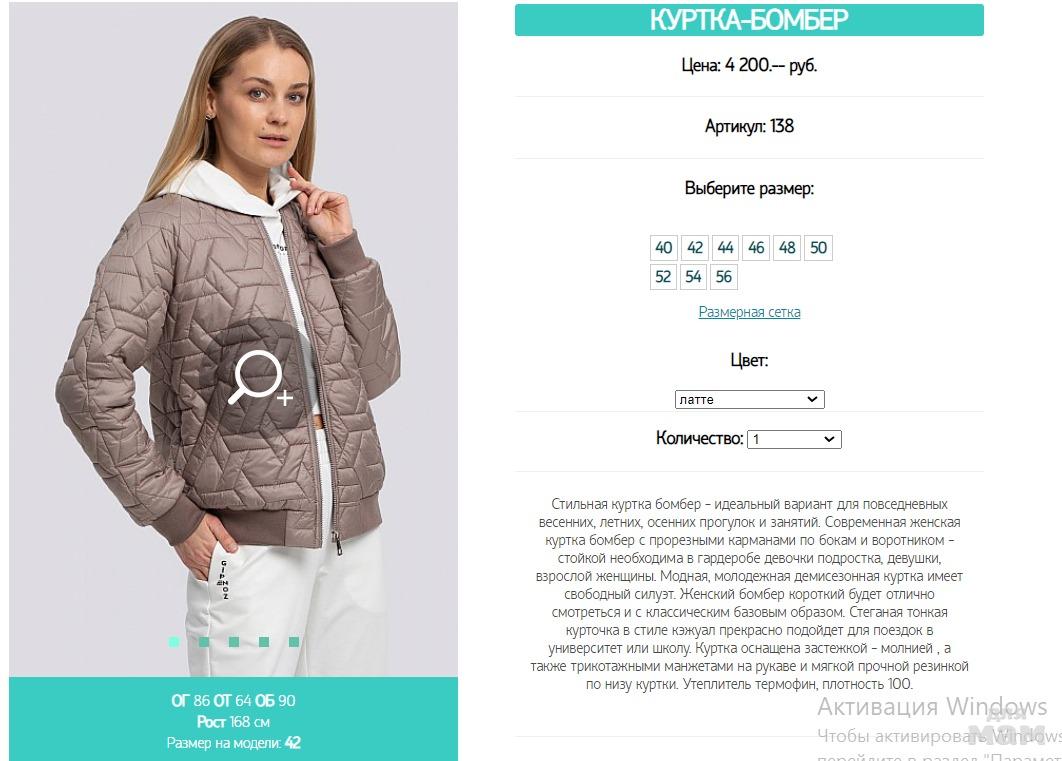The height and width of the screenshot is (761, 1062).
Task: Choose size 44
Action: pyautogui.click(x=725, y=248)
